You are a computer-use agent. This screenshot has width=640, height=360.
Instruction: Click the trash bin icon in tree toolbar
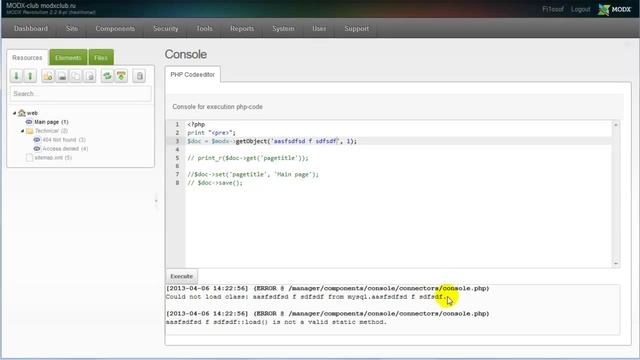[139, 76]
